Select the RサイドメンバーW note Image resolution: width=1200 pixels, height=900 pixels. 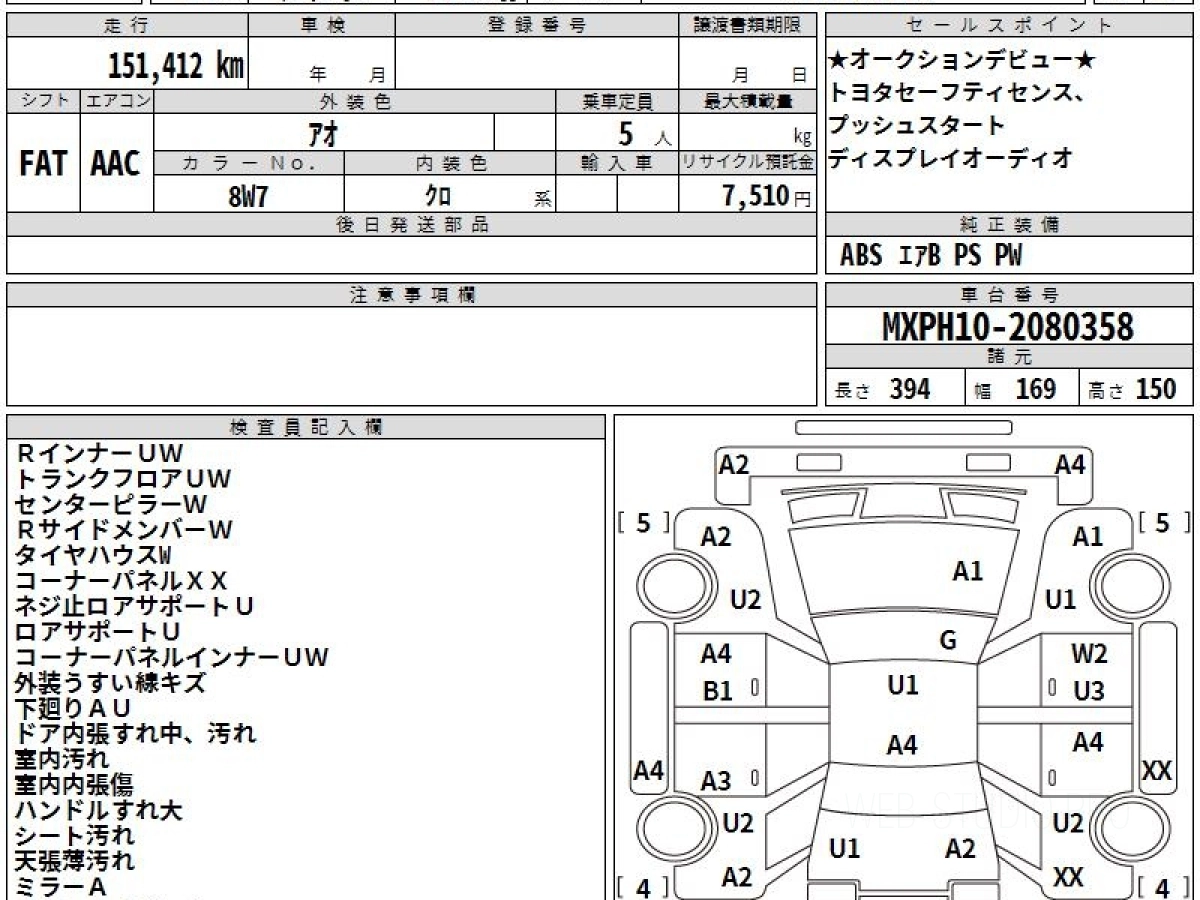pyautogui.click(x=123, y=530)
